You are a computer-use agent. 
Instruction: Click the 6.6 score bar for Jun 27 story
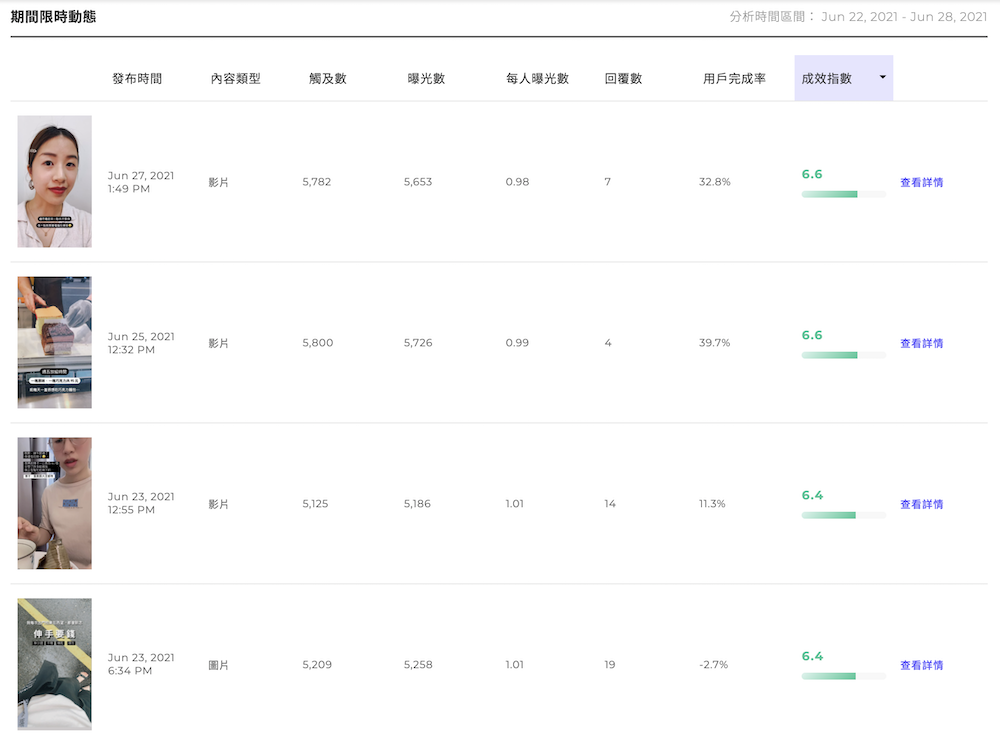click(843, 194)
